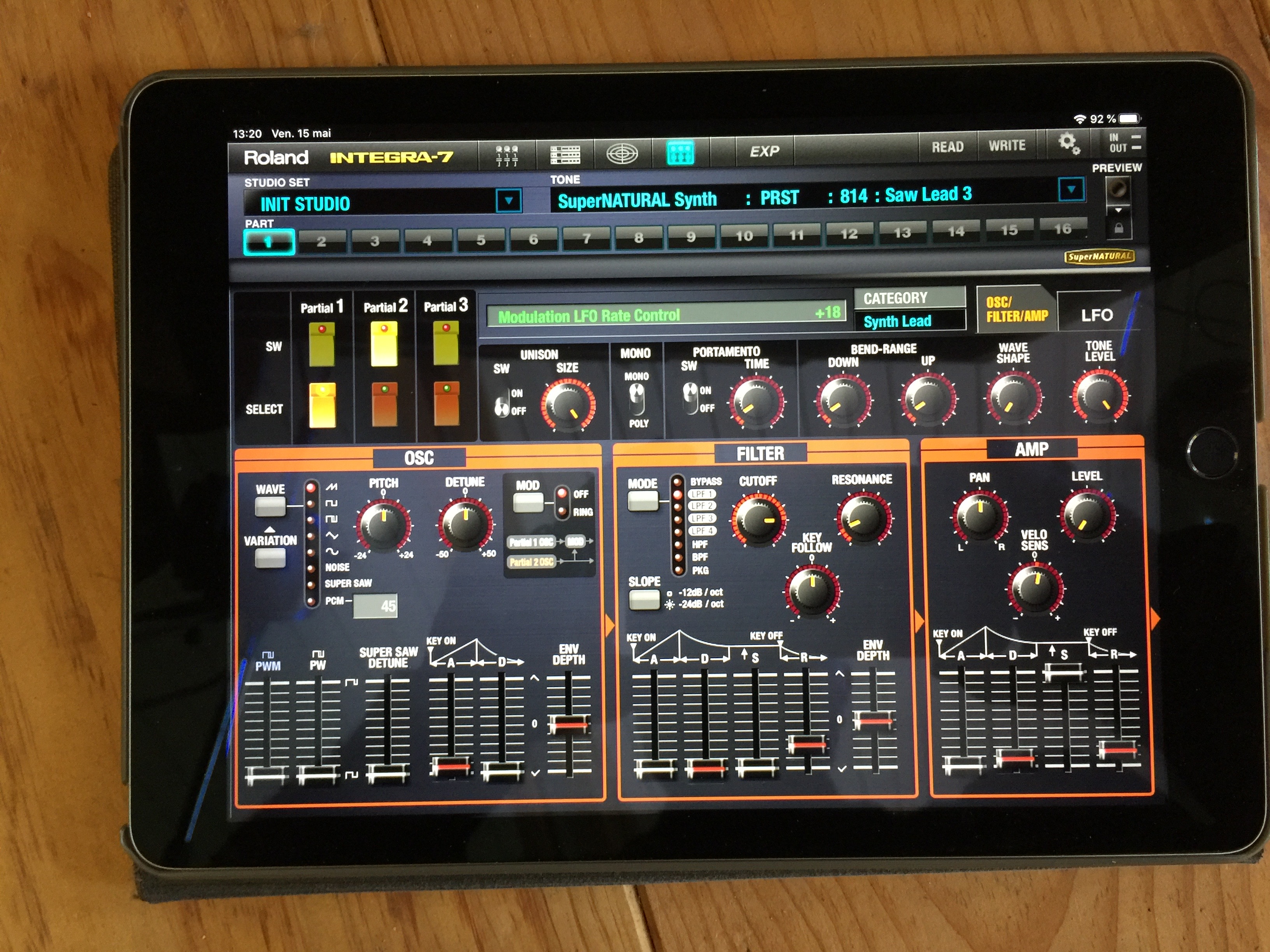Select the highlighted cyan tone editor icon
Screen dimensions: 1270x952
(x=681, y=153)
